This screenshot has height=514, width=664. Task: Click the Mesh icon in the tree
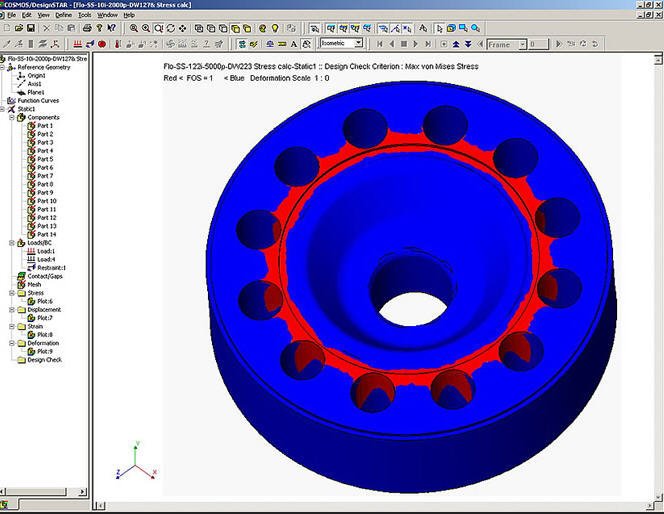(x=21, y=285)
